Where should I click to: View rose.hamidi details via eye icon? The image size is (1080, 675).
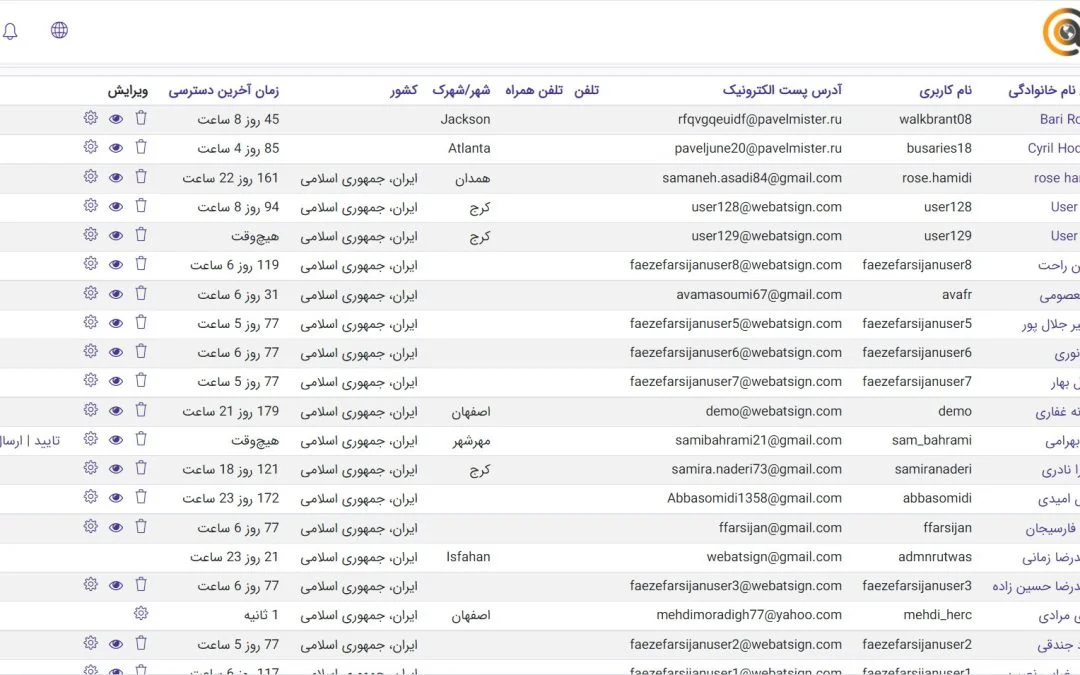(116, 178)
